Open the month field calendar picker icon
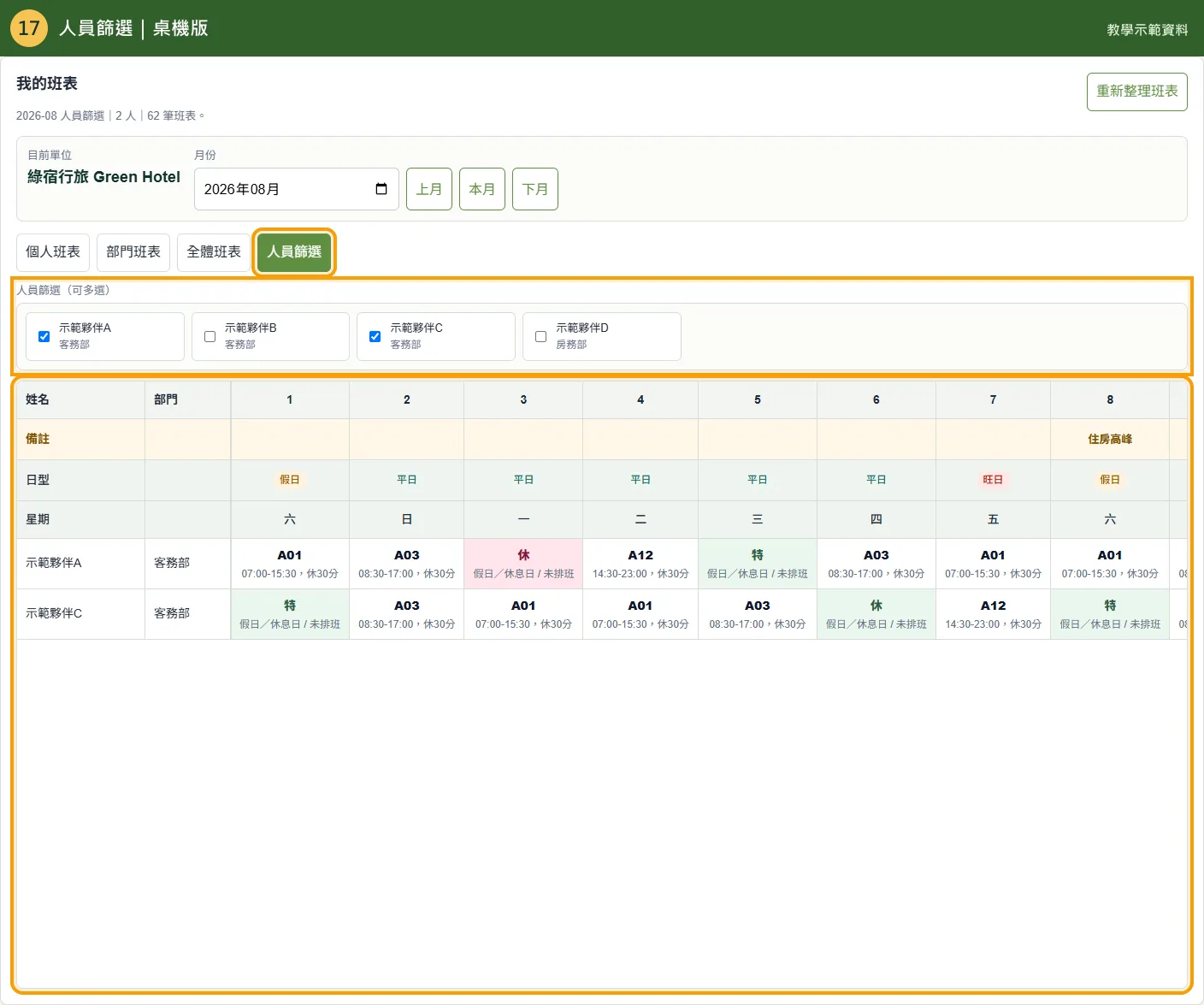The image size is (1204, 1005). 381,189
